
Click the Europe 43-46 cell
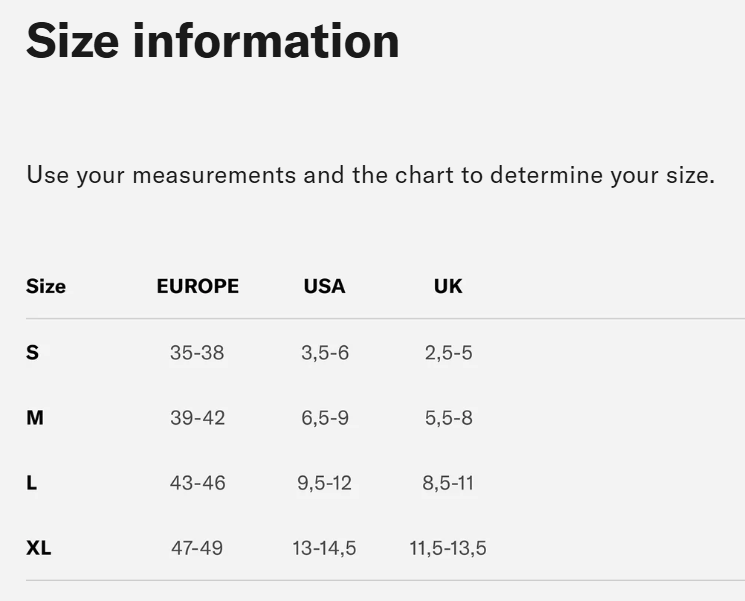pyautogui.click(x=197, y=483)
